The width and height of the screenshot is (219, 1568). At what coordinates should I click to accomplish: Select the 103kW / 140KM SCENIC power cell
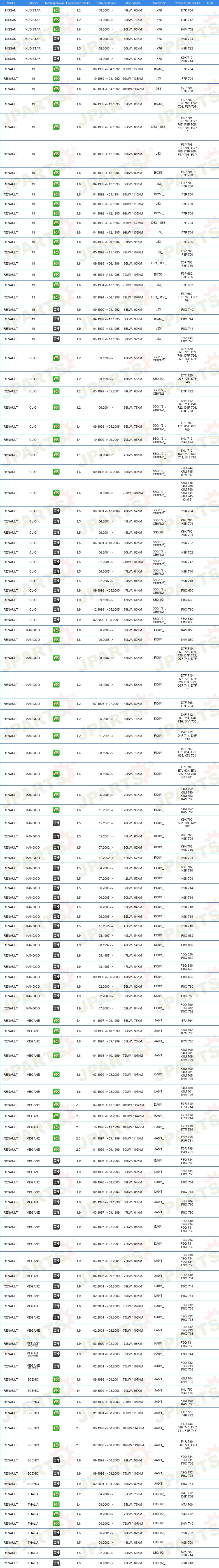pyautogui.click(x=133, y=1427)
